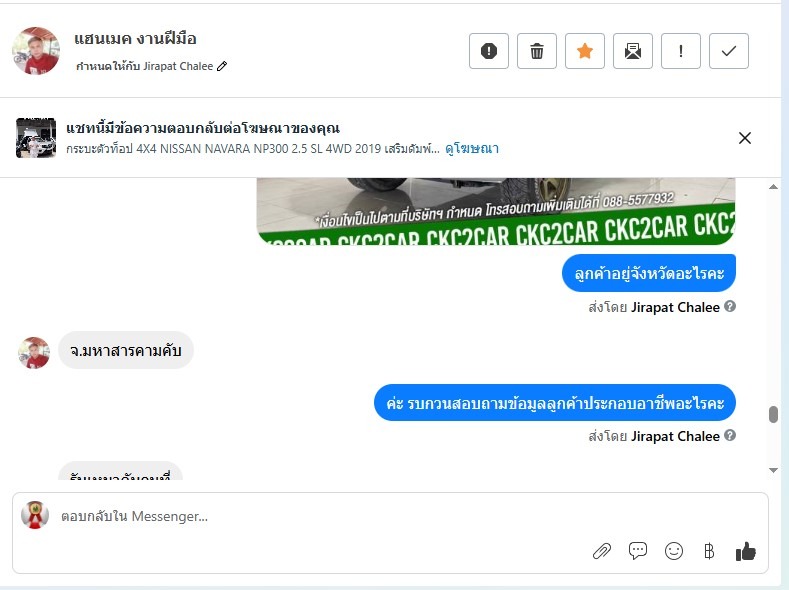Viewport: 789px width, 590px height.
Task: Open the emoji picker
Action: [674, 551]
